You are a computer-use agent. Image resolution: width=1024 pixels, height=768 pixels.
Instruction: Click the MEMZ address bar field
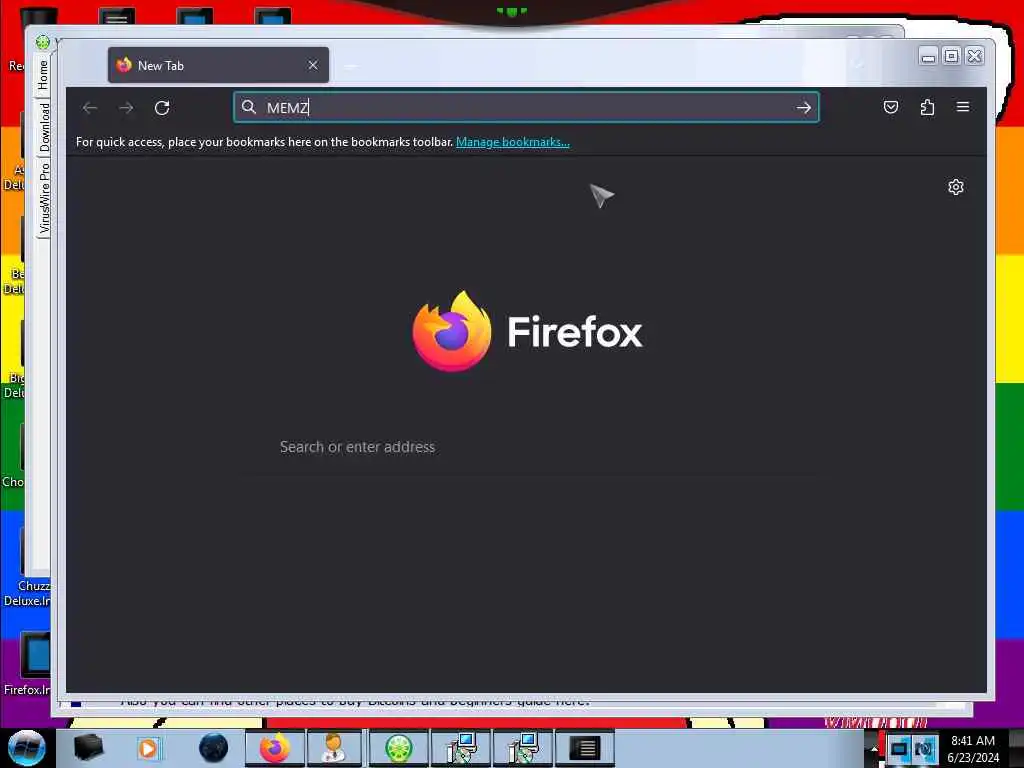526,107
